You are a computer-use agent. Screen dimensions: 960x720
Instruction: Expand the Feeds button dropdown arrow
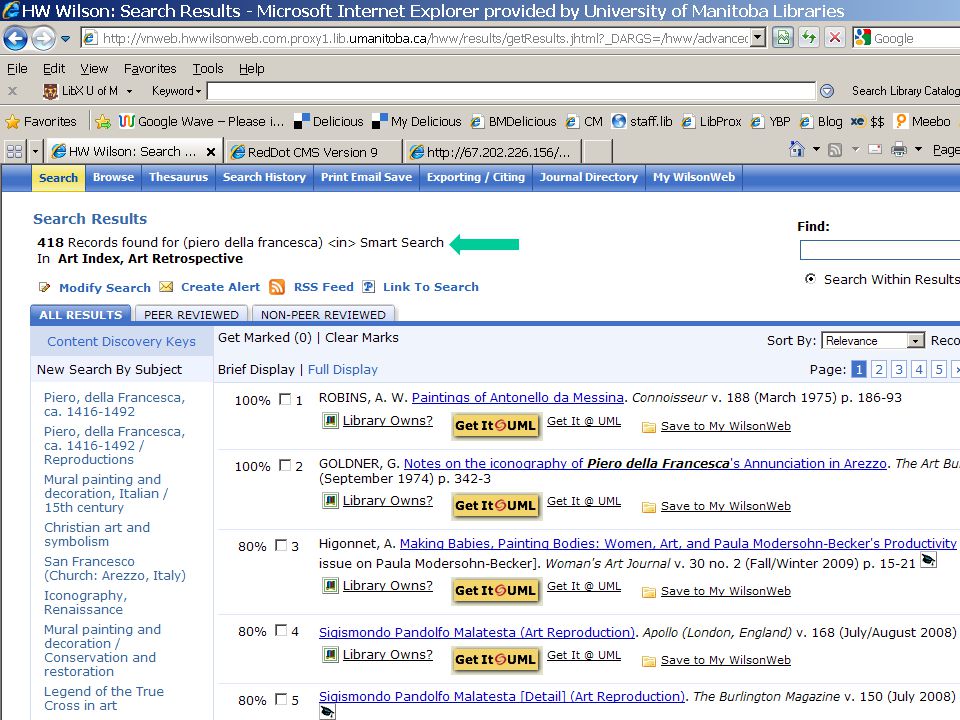click(855, 149)
